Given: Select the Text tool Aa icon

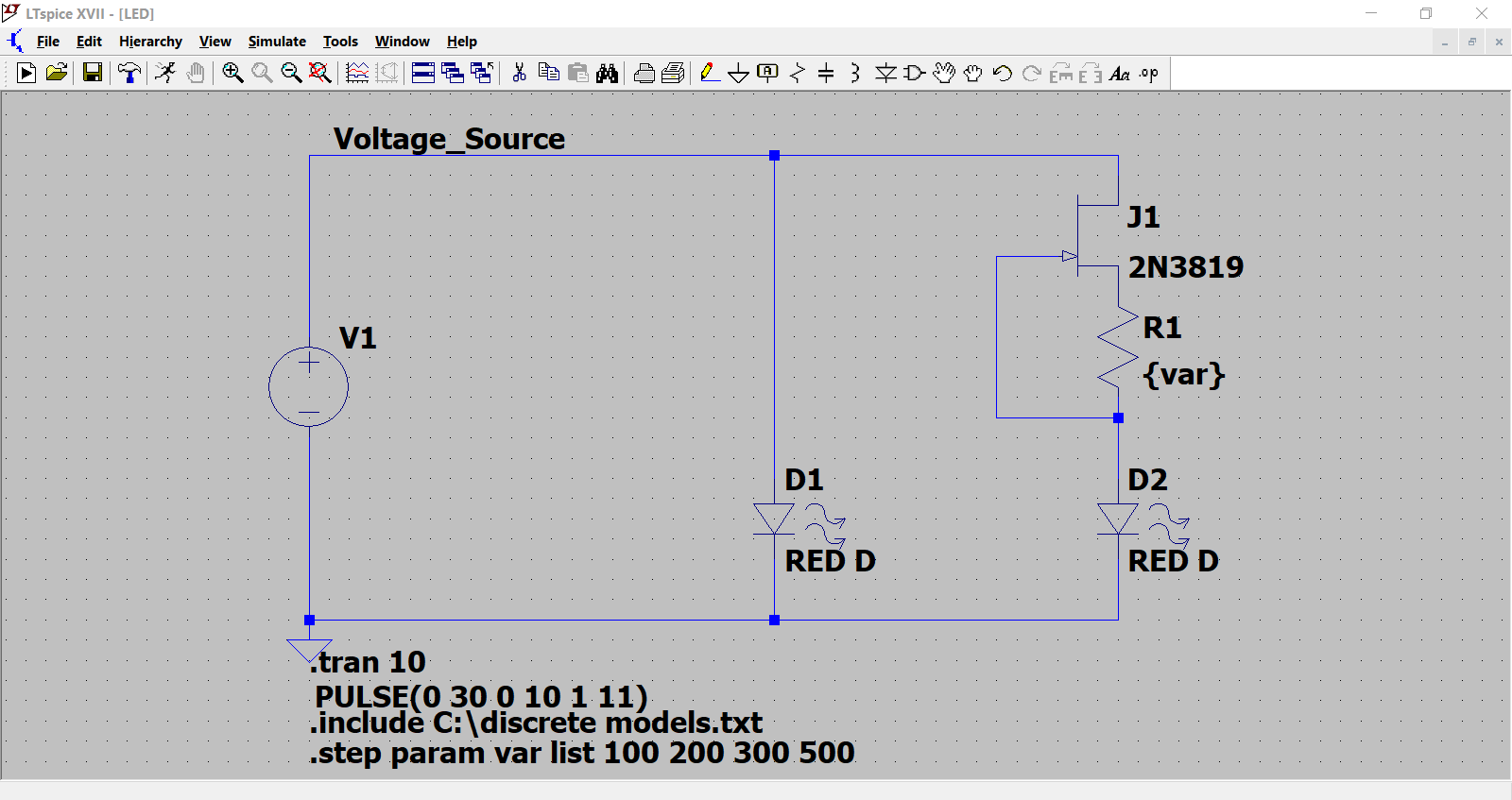Looking at the screenshot, I should point(1120,73).
